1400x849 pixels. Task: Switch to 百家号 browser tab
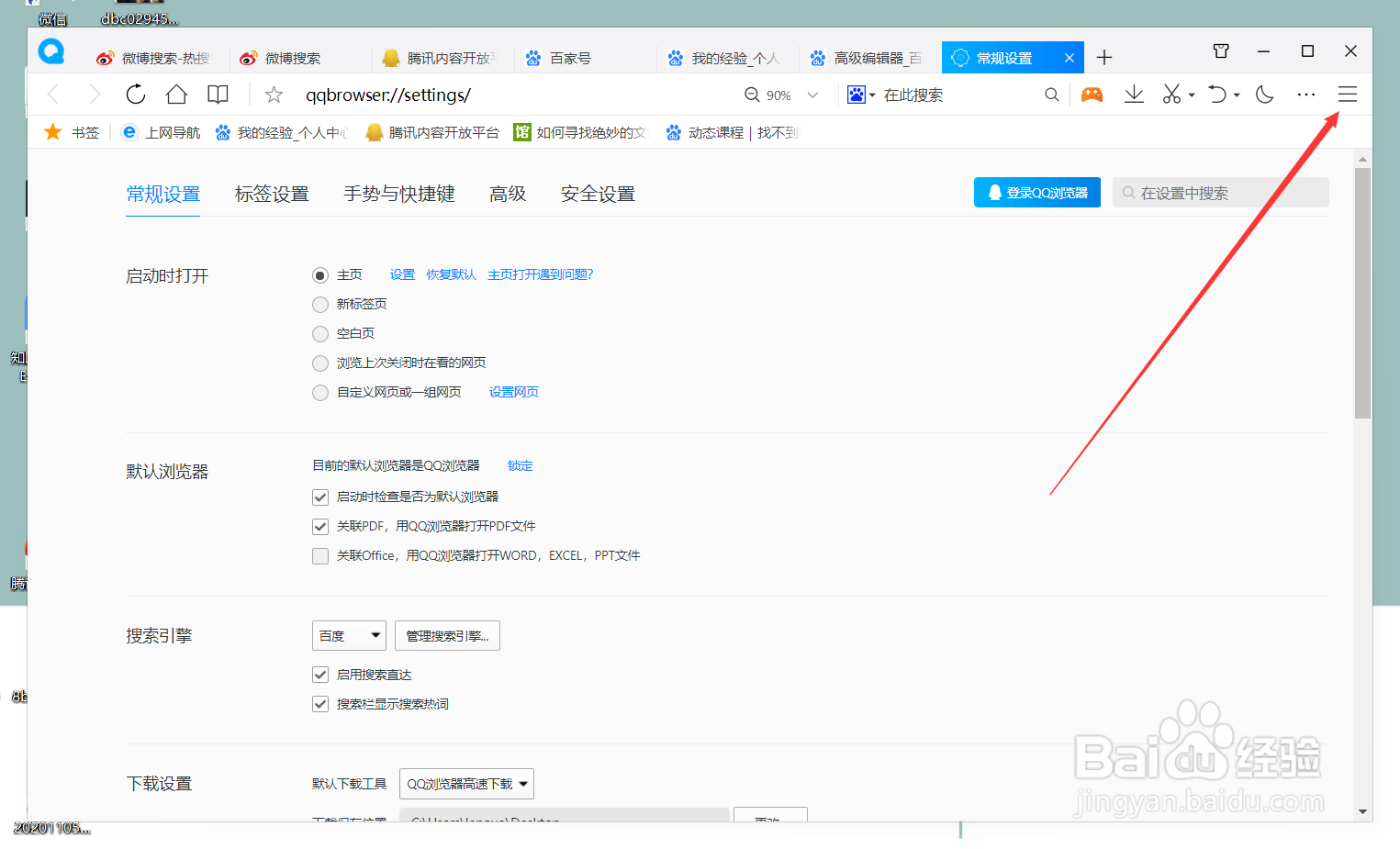point(584,58)
